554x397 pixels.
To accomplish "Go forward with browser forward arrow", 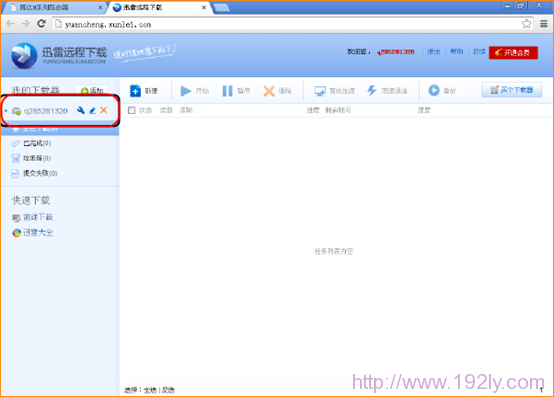I will click(26, 24).
